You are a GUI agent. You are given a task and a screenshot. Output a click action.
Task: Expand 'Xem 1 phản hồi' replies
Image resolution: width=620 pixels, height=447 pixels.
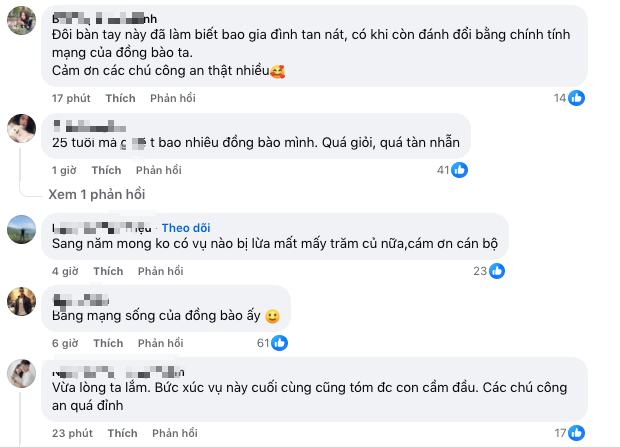click(x=96, y=194)
